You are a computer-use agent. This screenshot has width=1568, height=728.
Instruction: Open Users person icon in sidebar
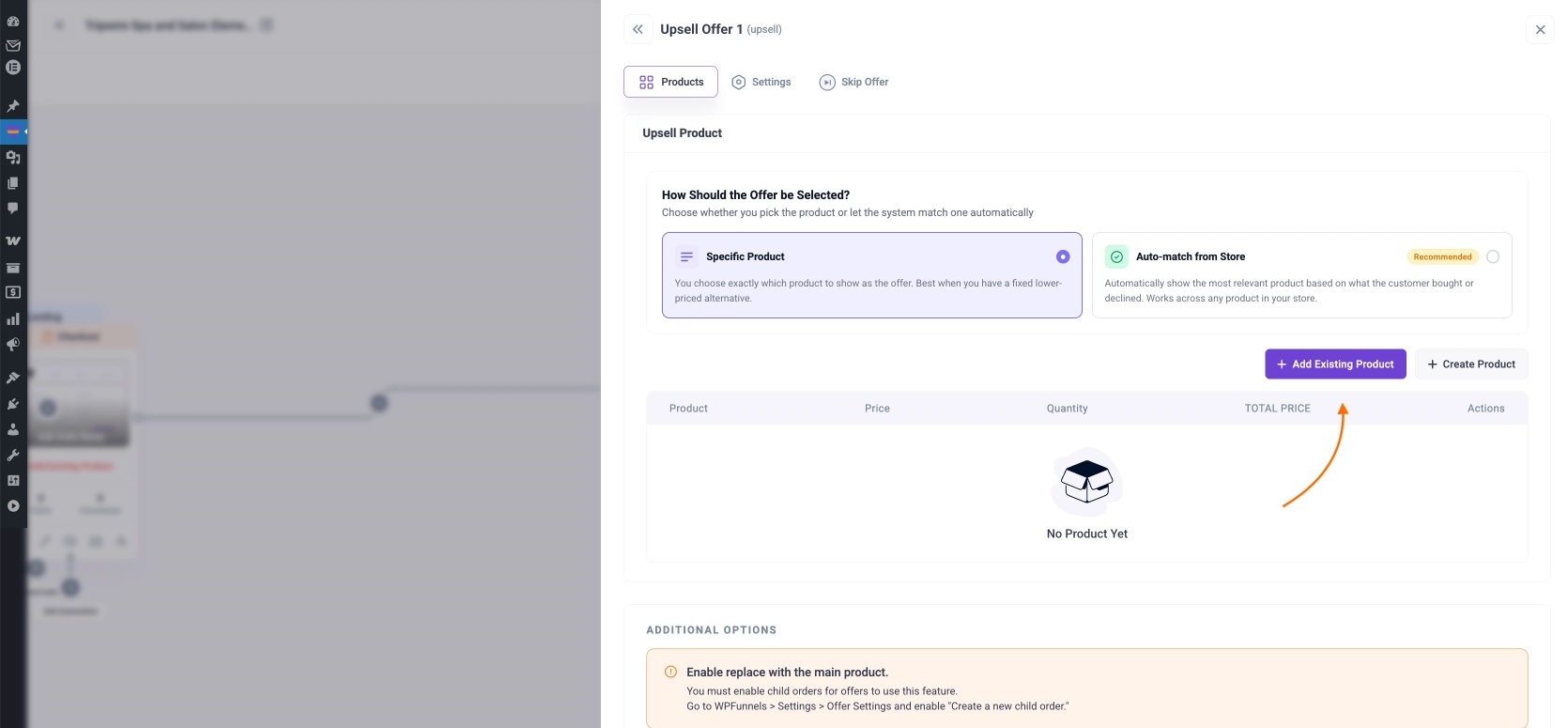13,429
